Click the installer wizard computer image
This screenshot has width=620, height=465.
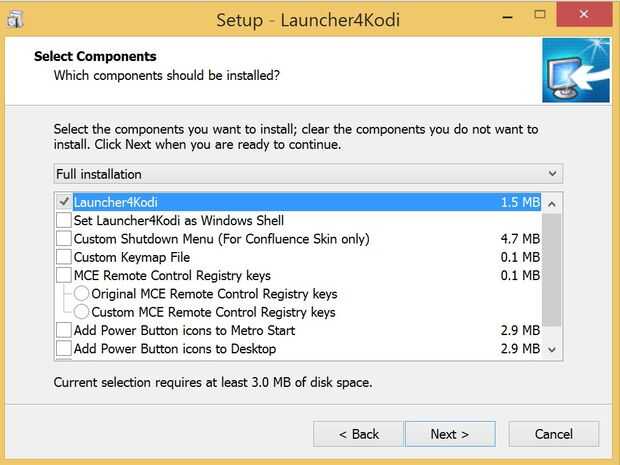point(575,70)
